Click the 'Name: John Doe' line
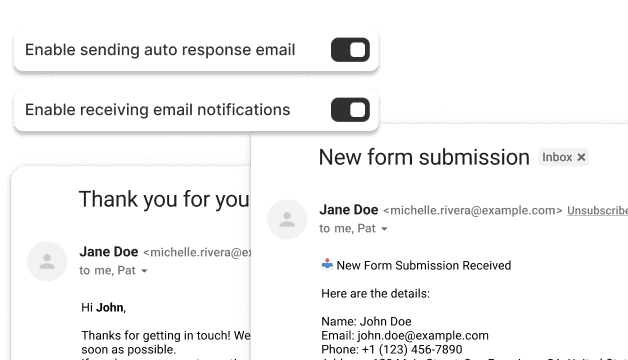This screenshot has height=360, width=628. click(x=366, y=322)
